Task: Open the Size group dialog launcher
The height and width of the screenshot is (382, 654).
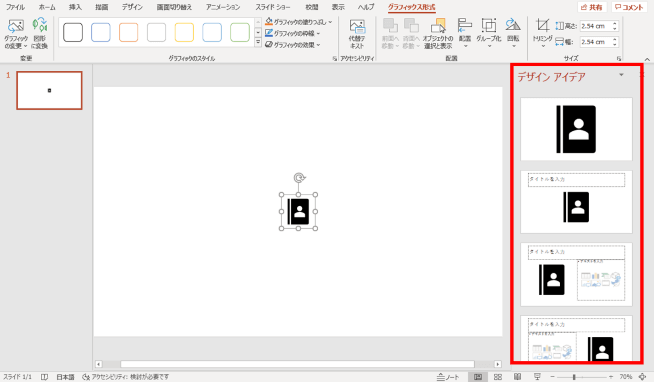Action: [619, 59]
